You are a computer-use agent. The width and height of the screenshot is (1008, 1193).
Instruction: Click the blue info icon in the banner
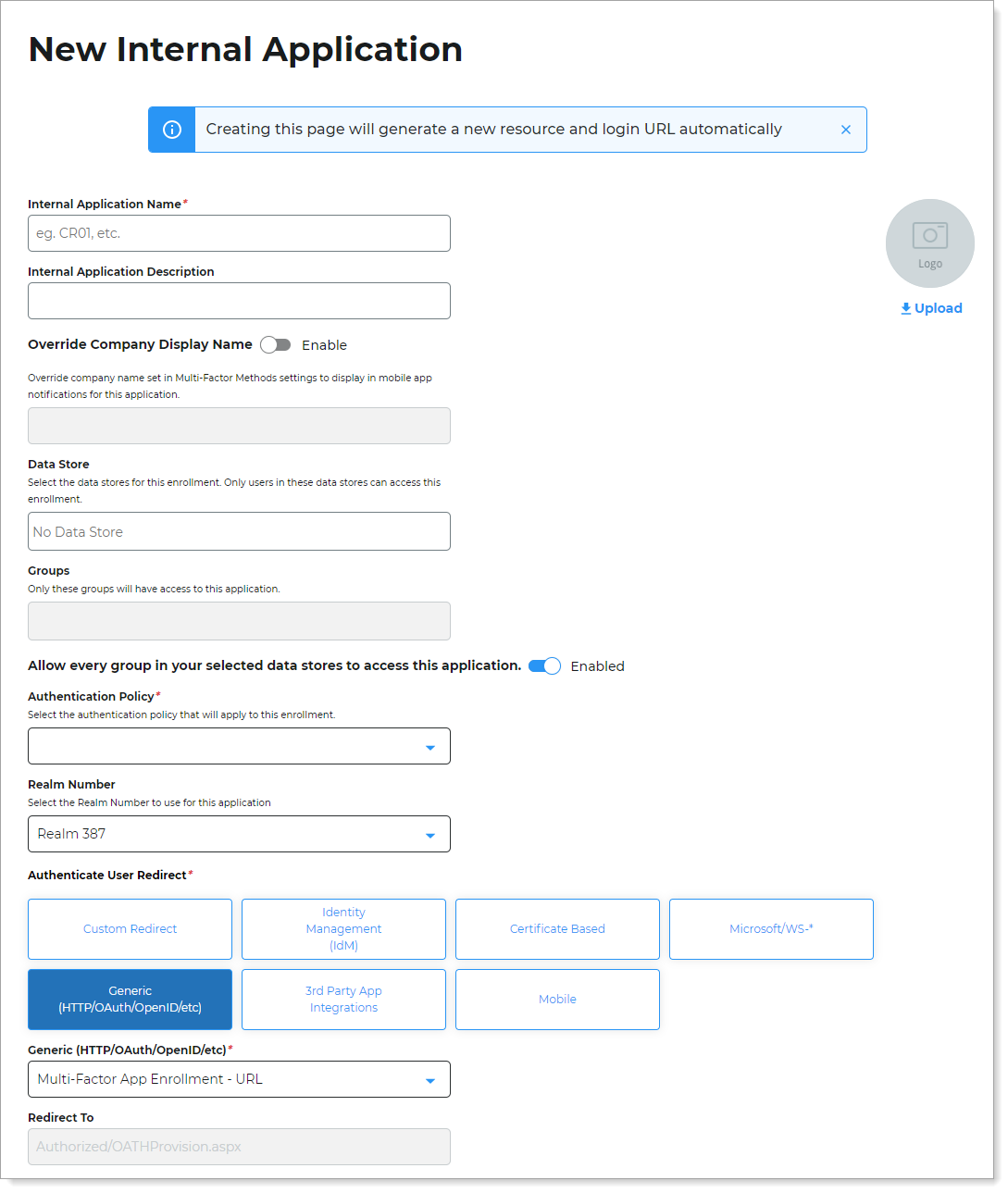click(x=171, y=130)
